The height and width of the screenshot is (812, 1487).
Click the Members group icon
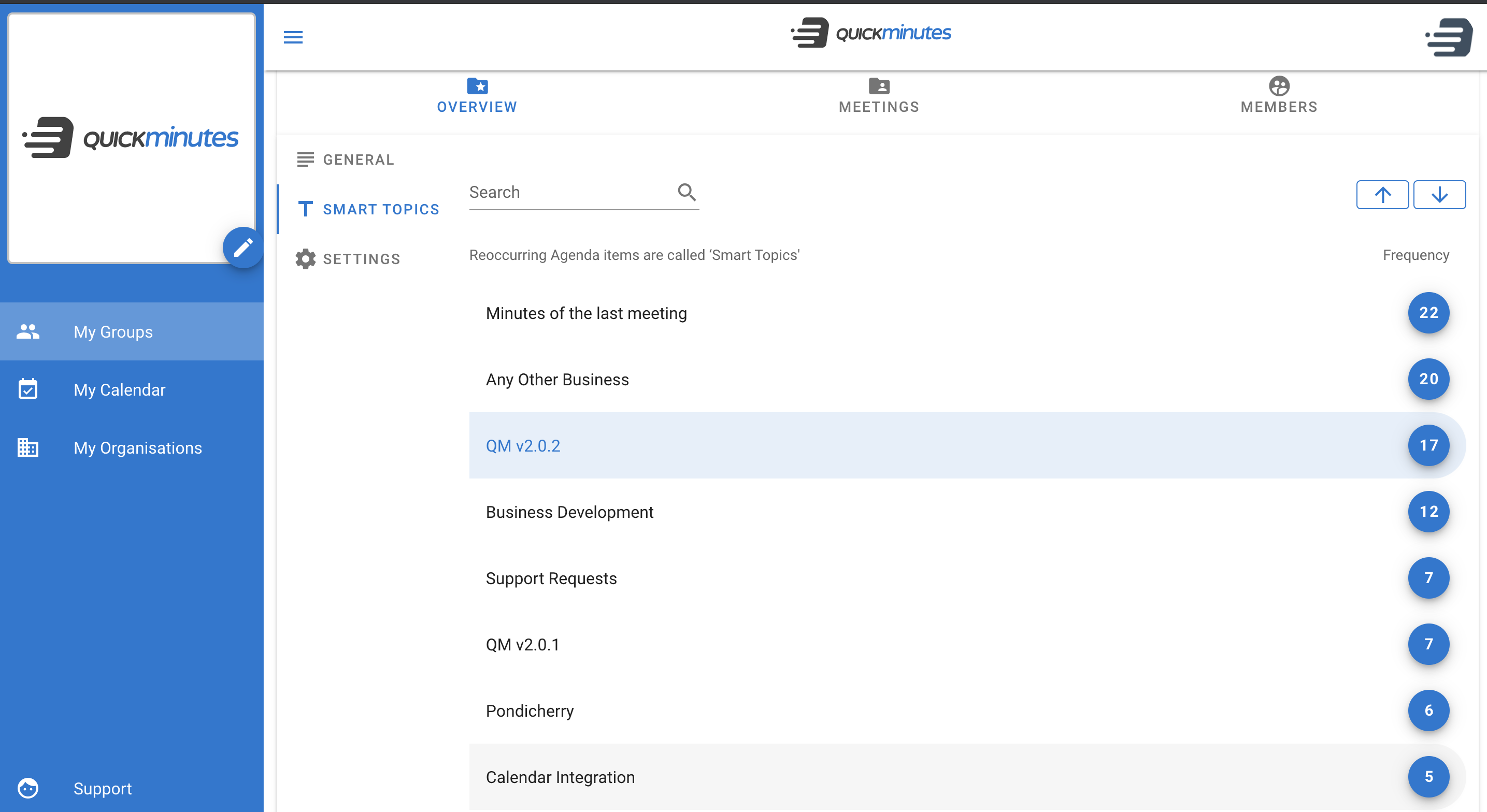1279,86
